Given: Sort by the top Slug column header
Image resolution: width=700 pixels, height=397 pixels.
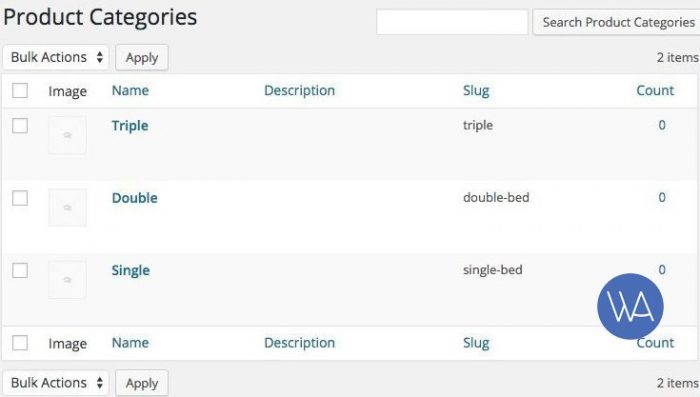Looking at the screenshot, I should tap(476, 91).
